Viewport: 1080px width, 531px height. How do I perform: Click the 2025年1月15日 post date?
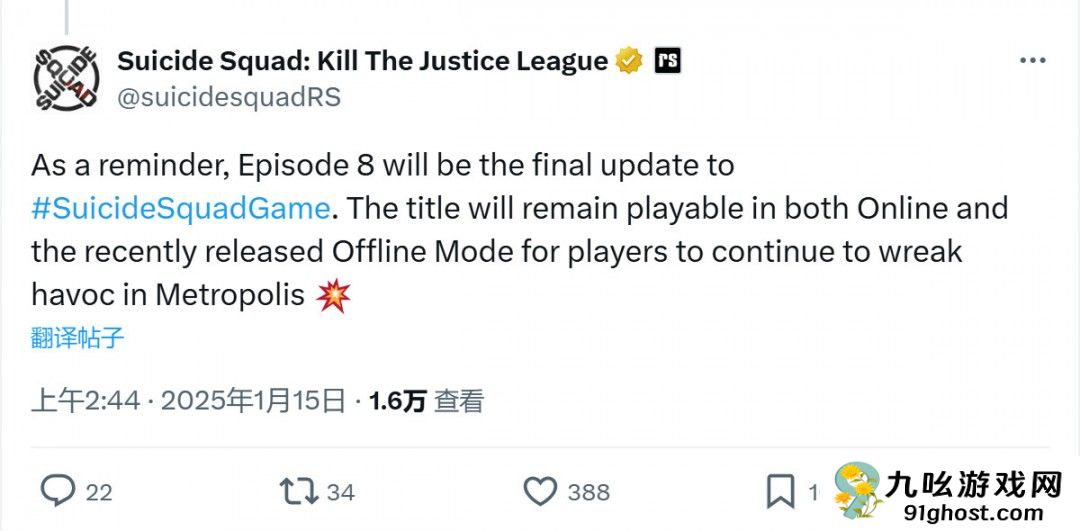[252, 401]
